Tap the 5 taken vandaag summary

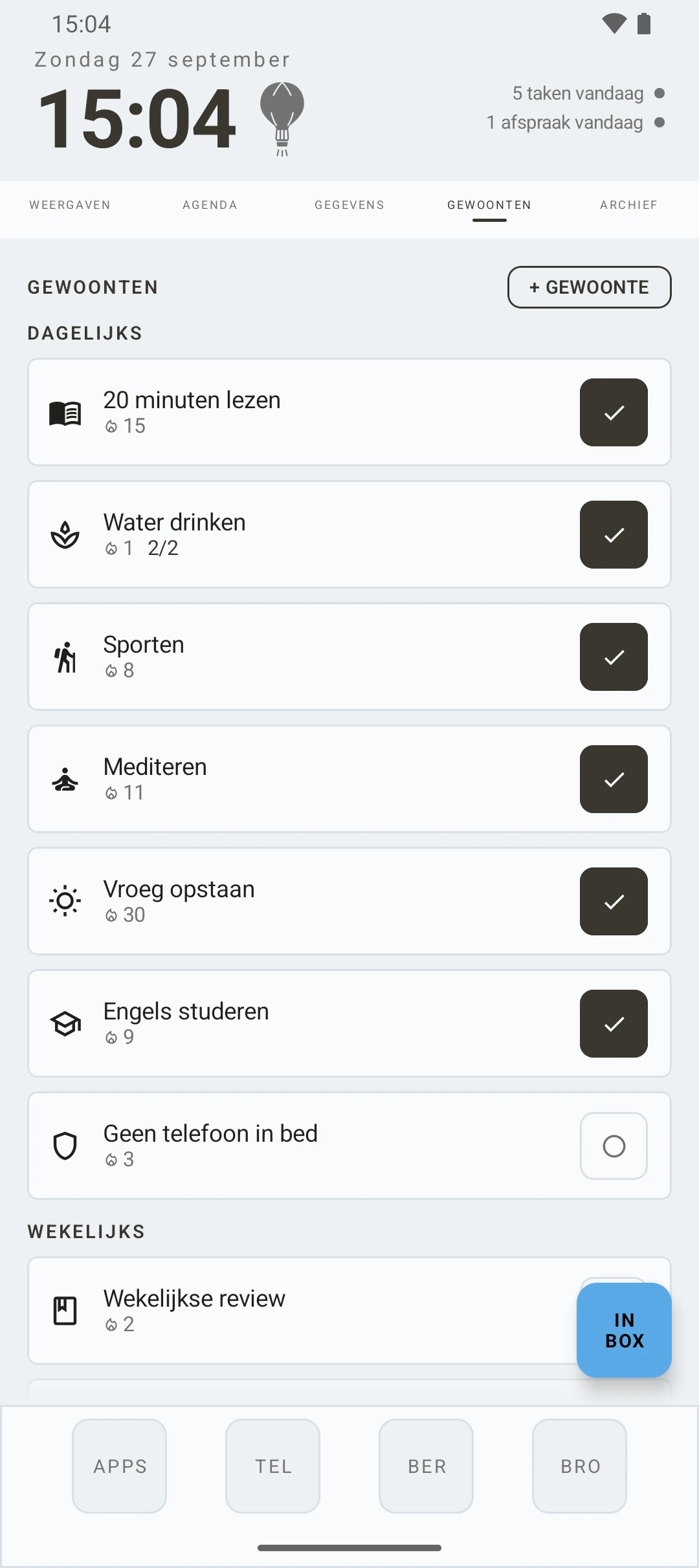tap(578, 93)
